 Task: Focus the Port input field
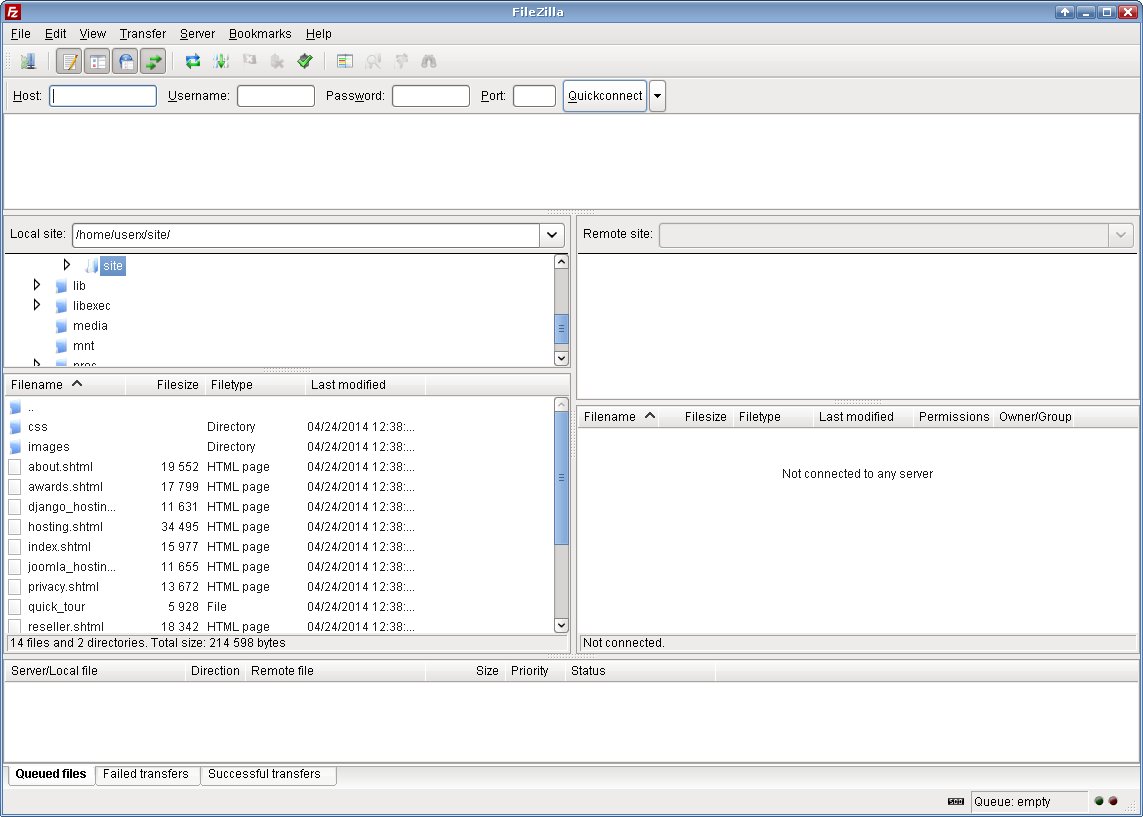[534, 96]
